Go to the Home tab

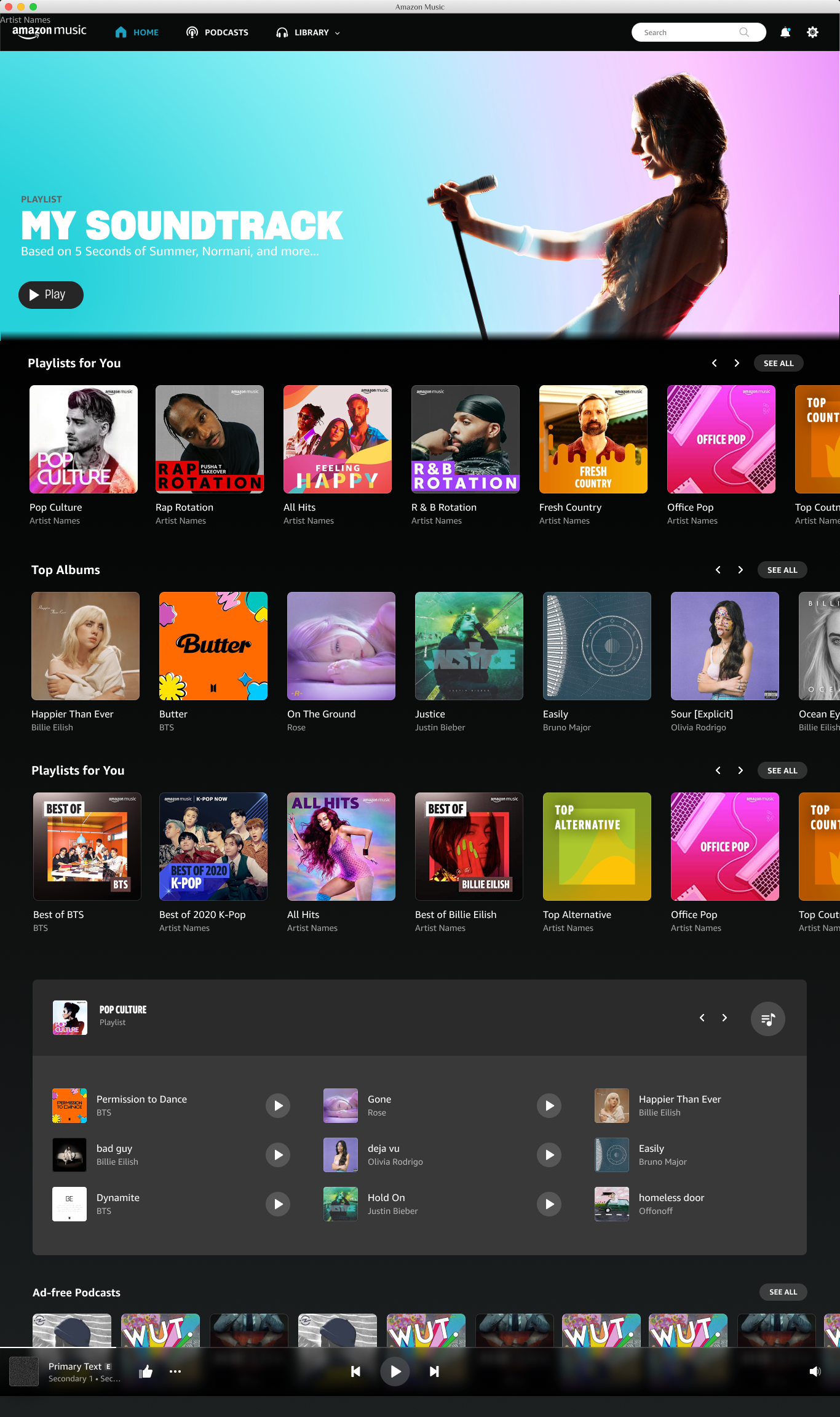point(137,33)
